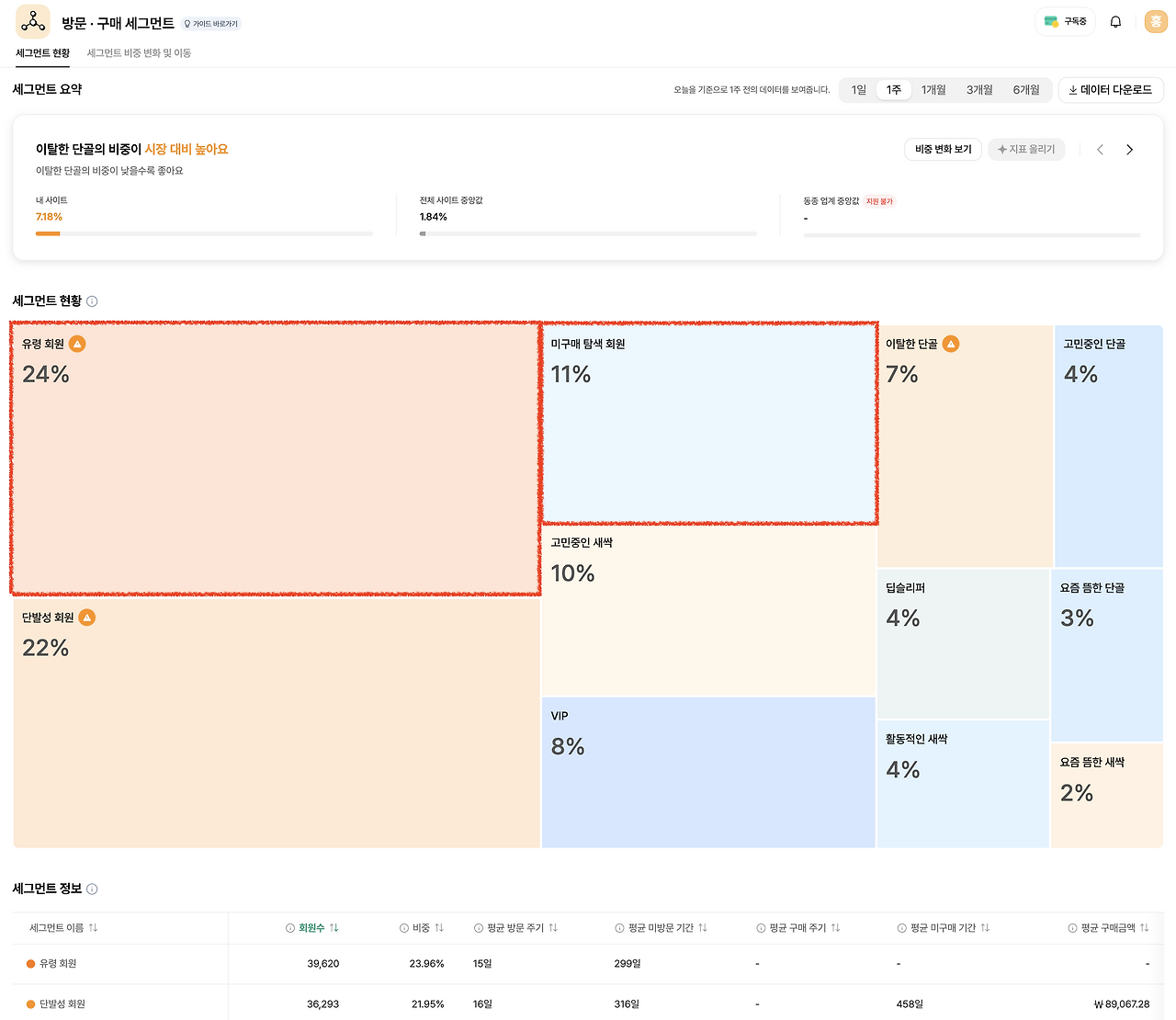Click the 평균 미방문 기간 info icon
Screen dimensions: 1176x1020
(619, 928)
